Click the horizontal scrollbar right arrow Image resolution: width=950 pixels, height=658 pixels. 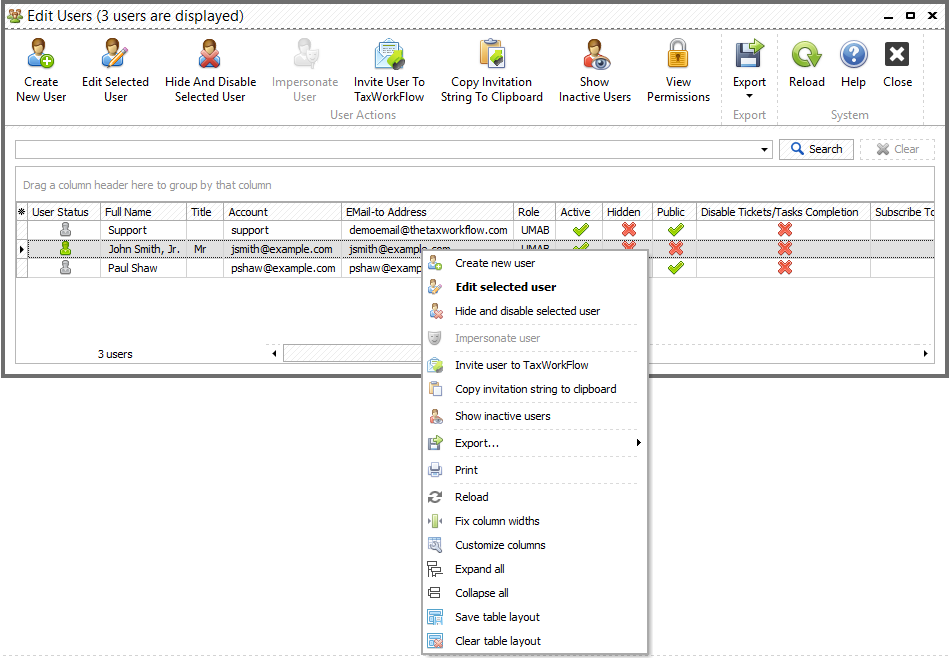click(925, 353)
